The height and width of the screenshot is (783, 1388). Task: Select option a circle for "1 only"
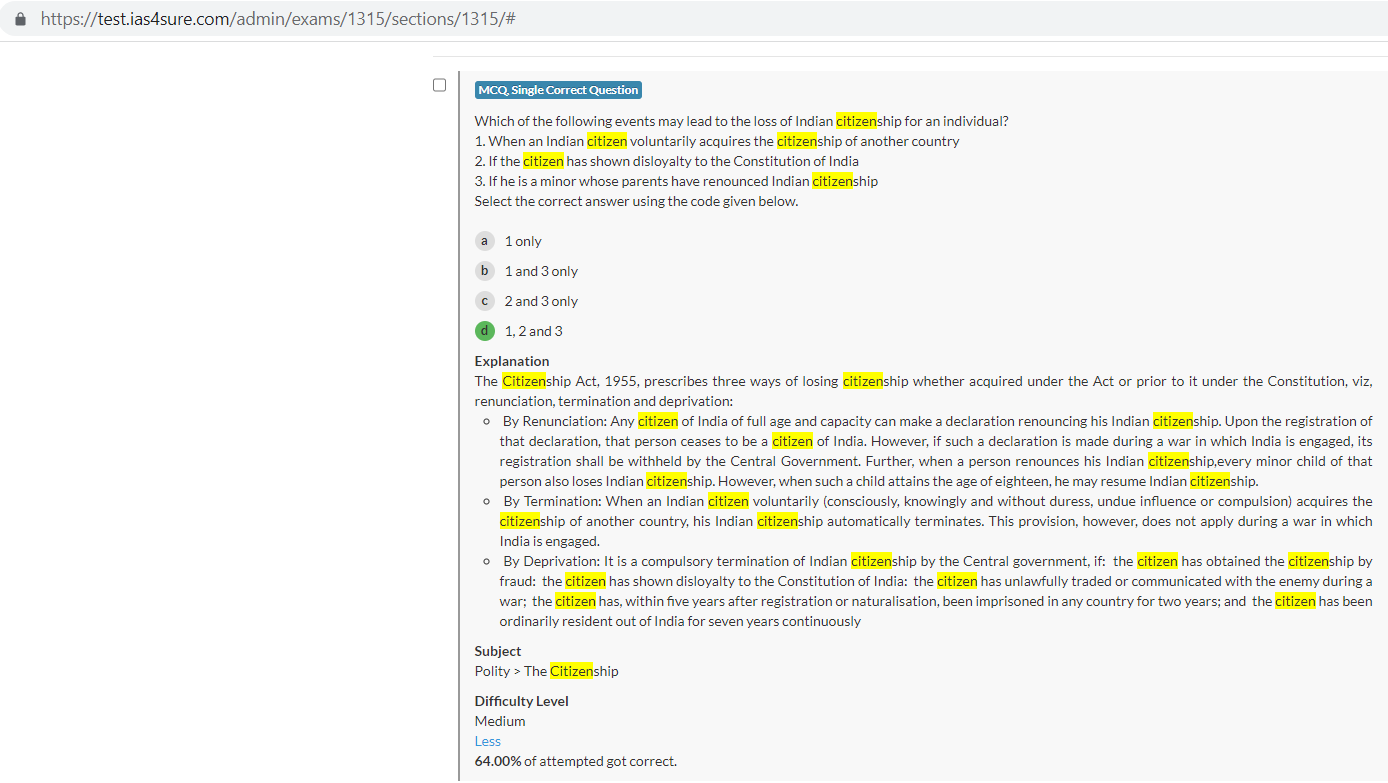[485, 241]
